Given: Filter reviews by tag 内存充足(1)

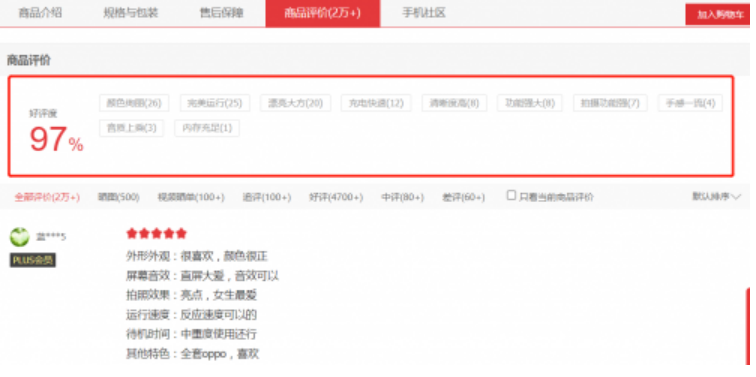Looking at the screenshot, I should (207, 128).
